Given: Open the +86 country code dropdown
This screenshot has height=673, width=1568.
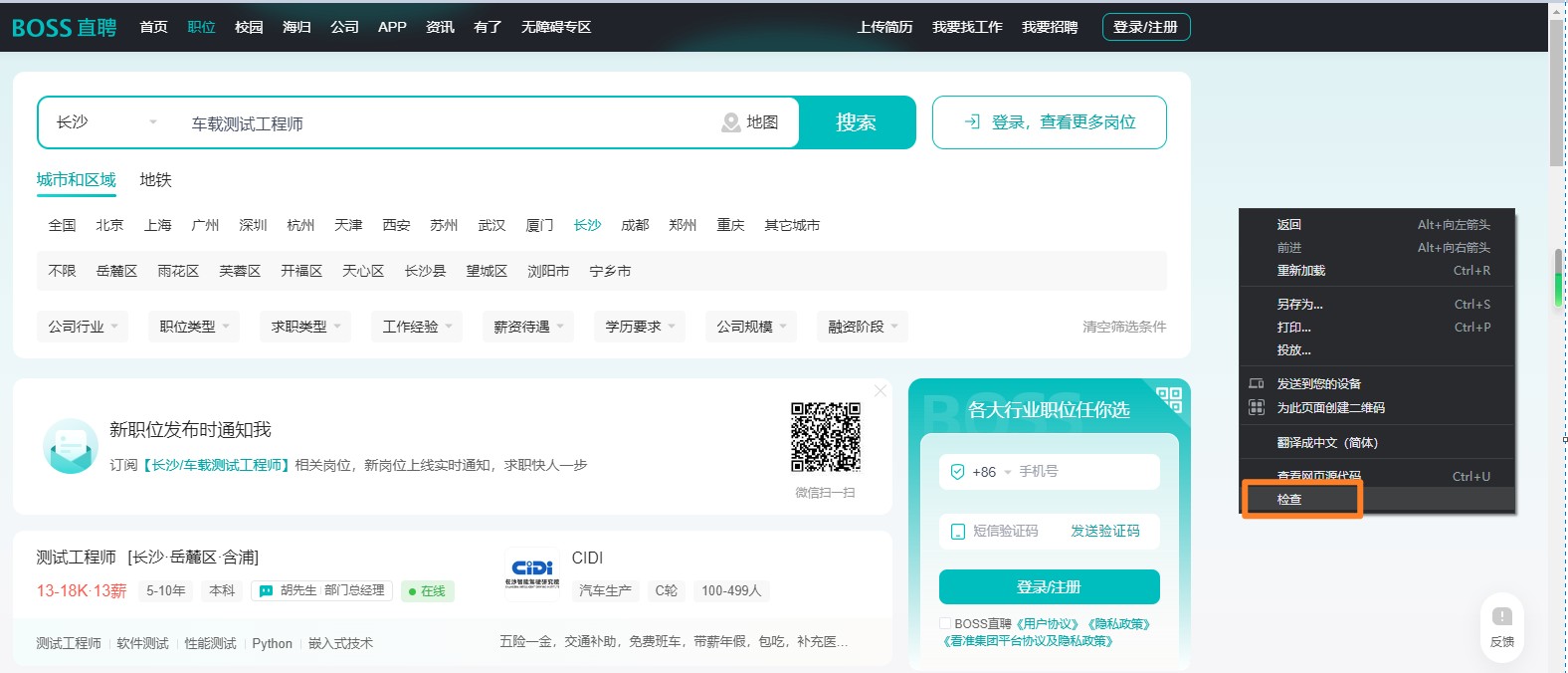Looking at the screenshot, I should 992,472.
